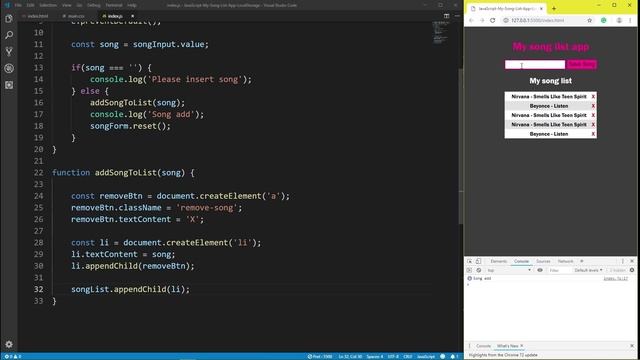The image size is (640, 360).
Task: Click the pink Add Song button
Action: 582,64
